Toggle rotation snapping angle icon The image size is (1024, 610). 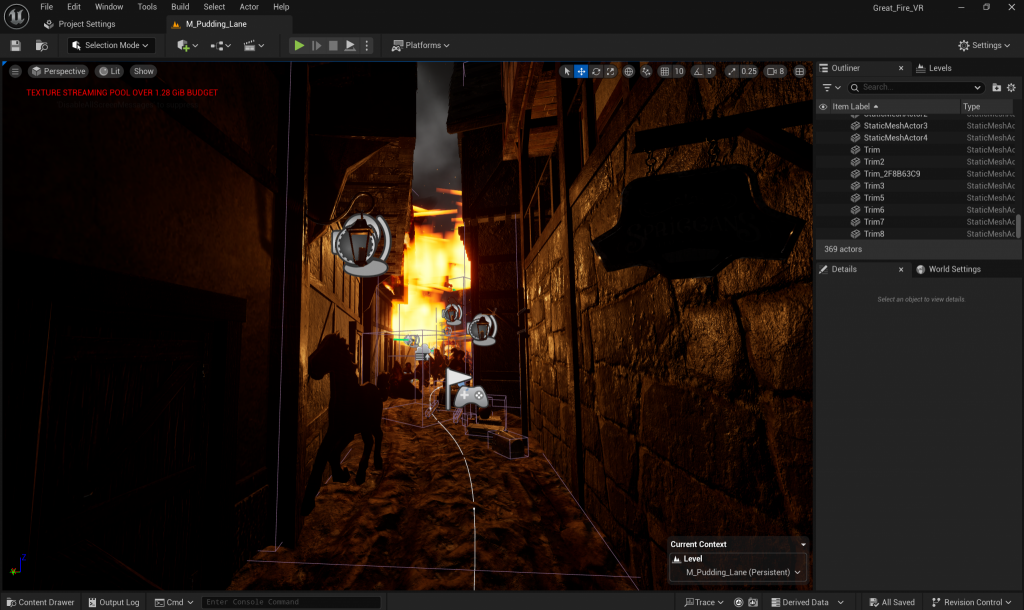[697, 71]
